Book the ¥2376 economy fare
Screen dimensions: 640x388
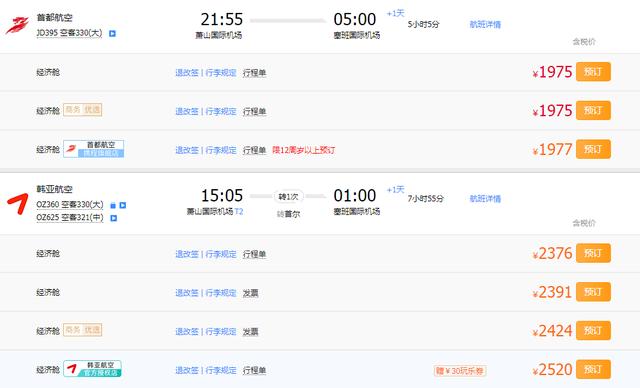click(593, 253)
